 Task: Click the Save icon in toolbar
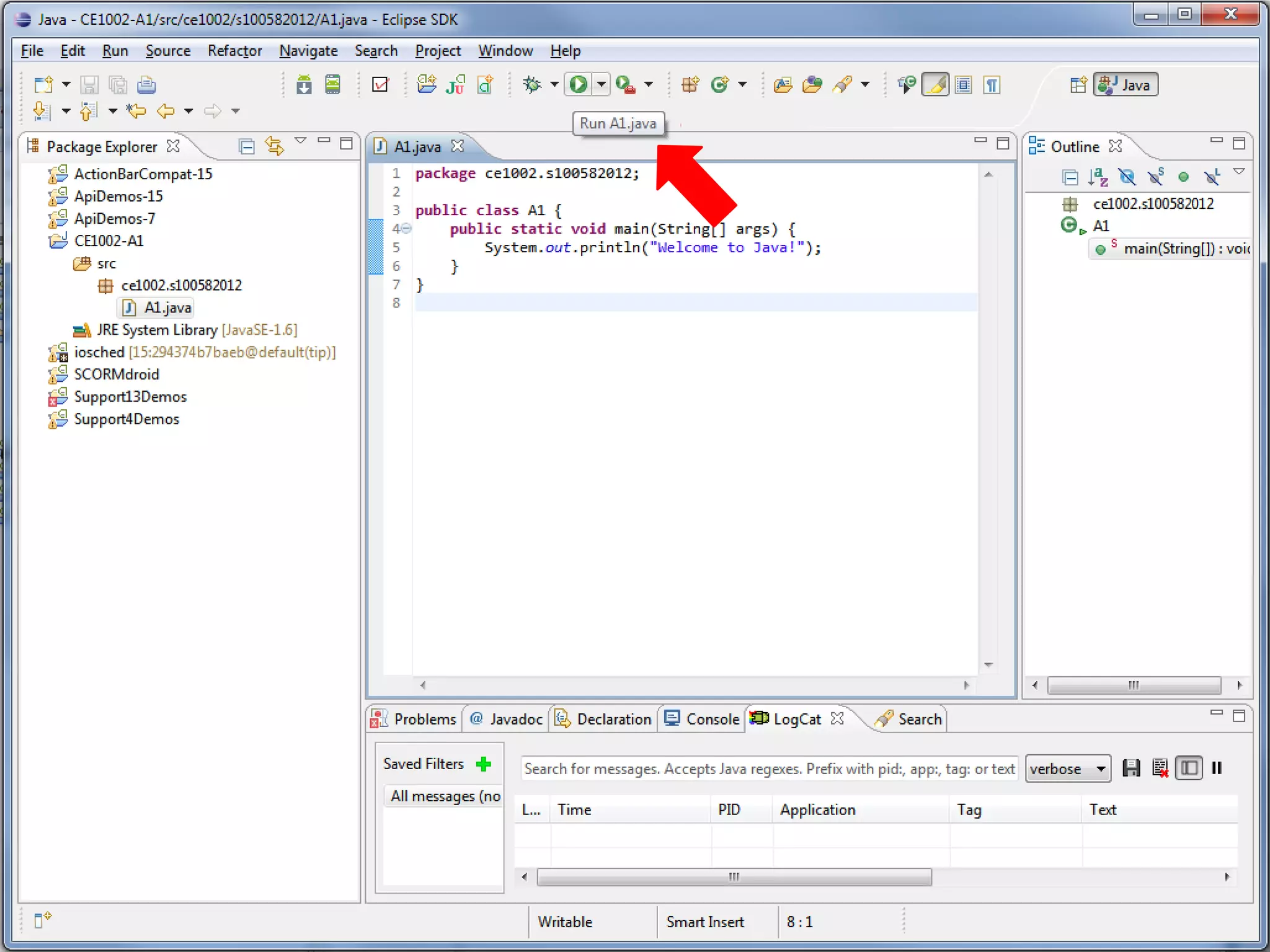[89, 84]
